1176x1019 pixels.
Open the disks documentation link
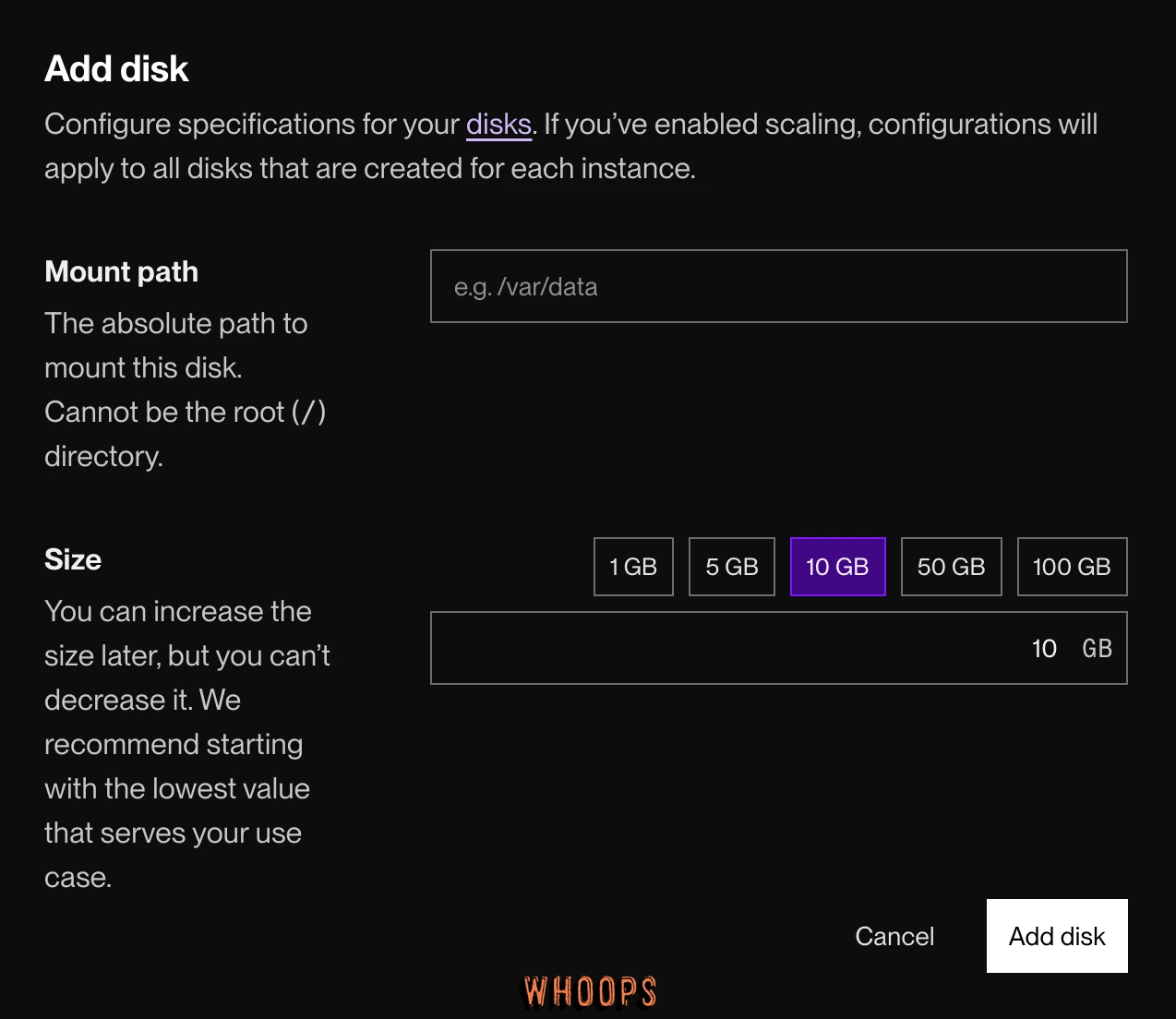click(498, 124)
